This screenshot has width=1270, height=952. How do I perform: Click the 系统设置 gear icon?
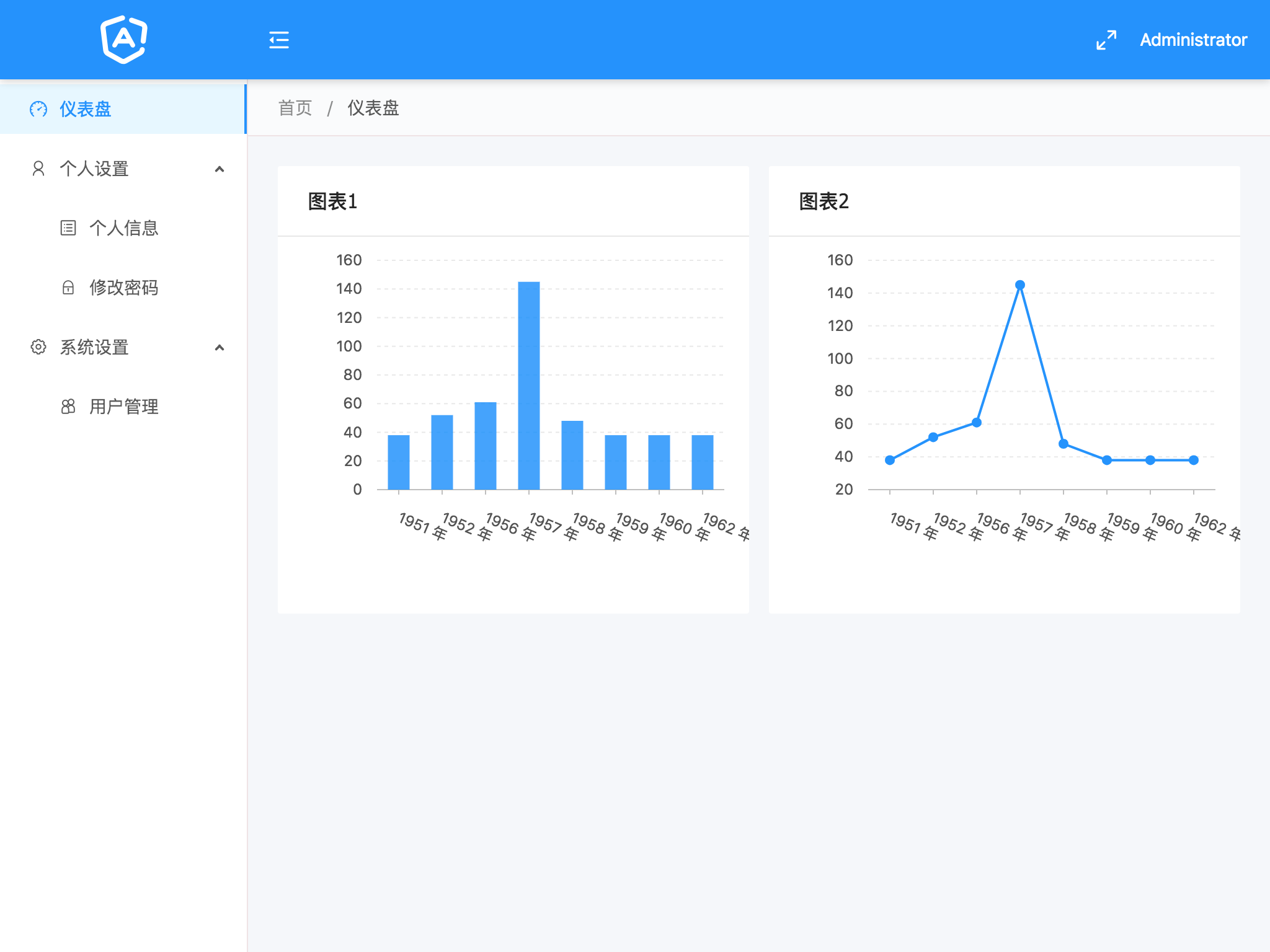click(x=38, y=347)
